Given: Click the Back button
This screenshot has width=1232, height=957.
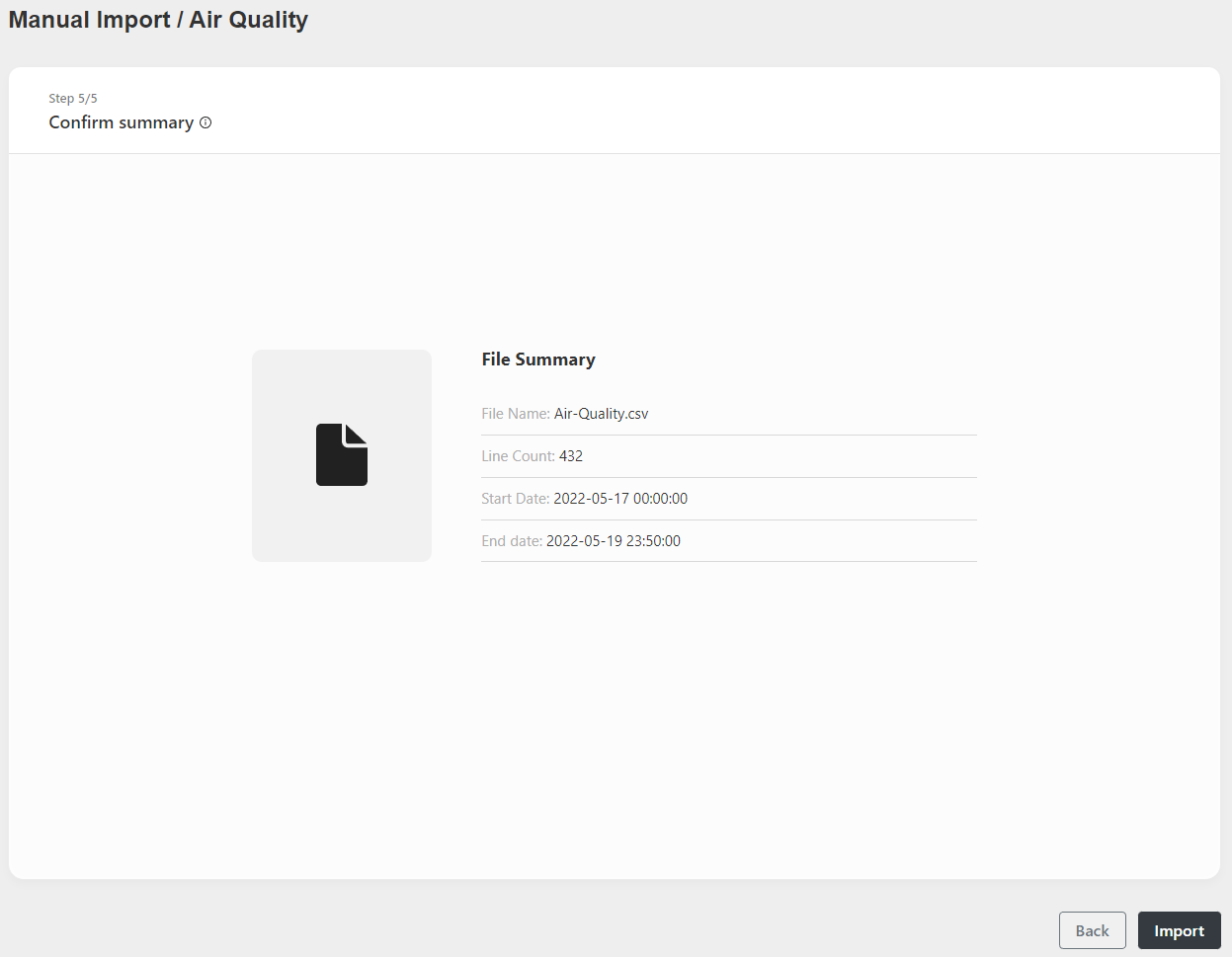Looking at the screenshot, I should [x=1092, y=930].
